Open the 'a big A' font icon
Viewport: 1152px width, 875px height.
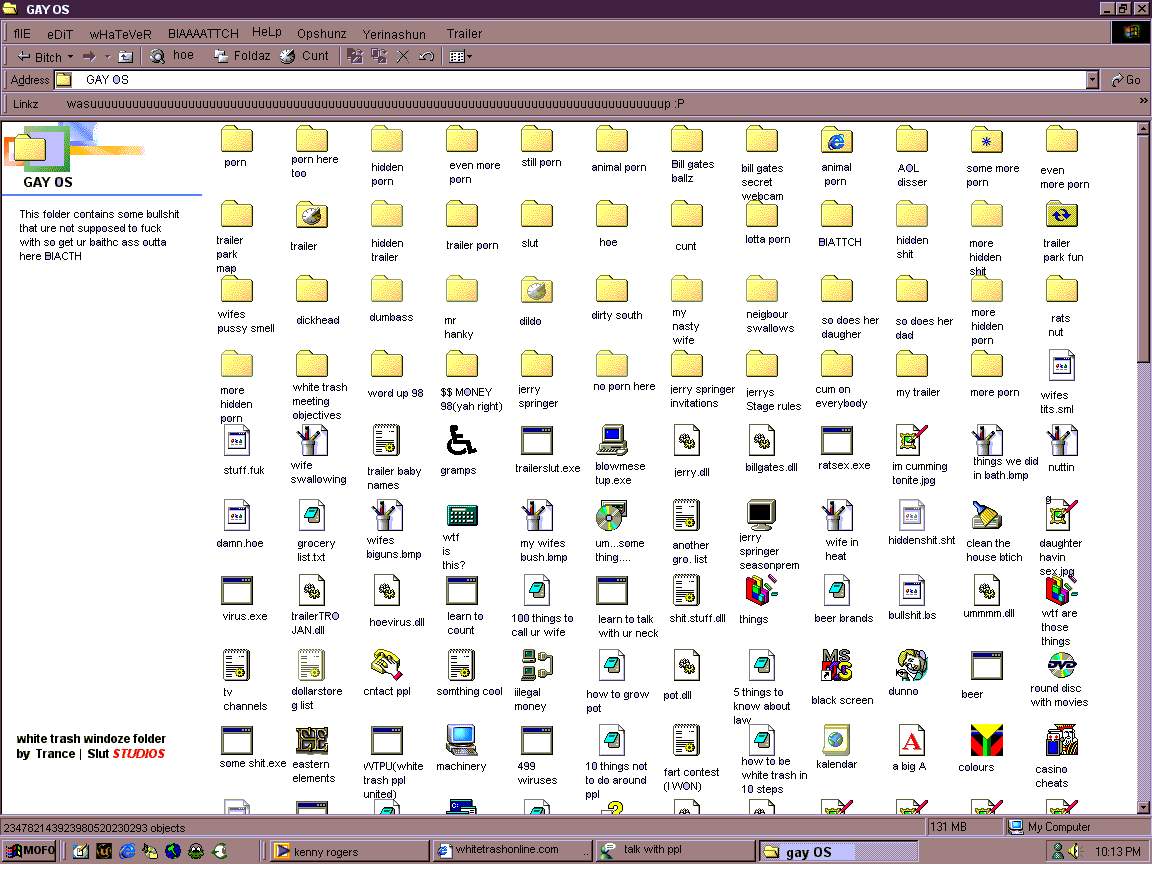pyautogui.click(x=911, y=741)
